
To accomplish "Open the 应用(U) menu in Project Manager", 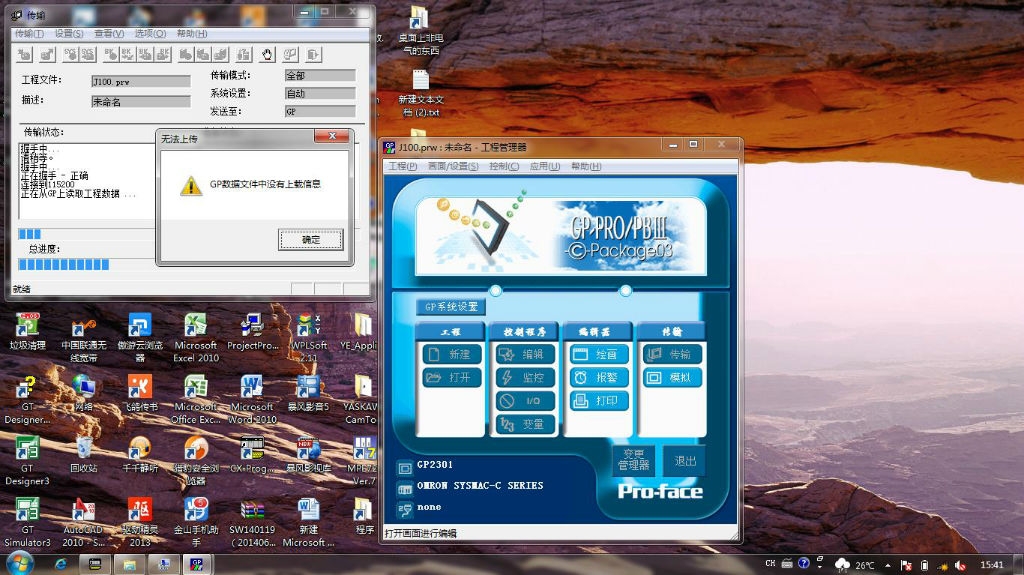I will [x=545, y=166].
